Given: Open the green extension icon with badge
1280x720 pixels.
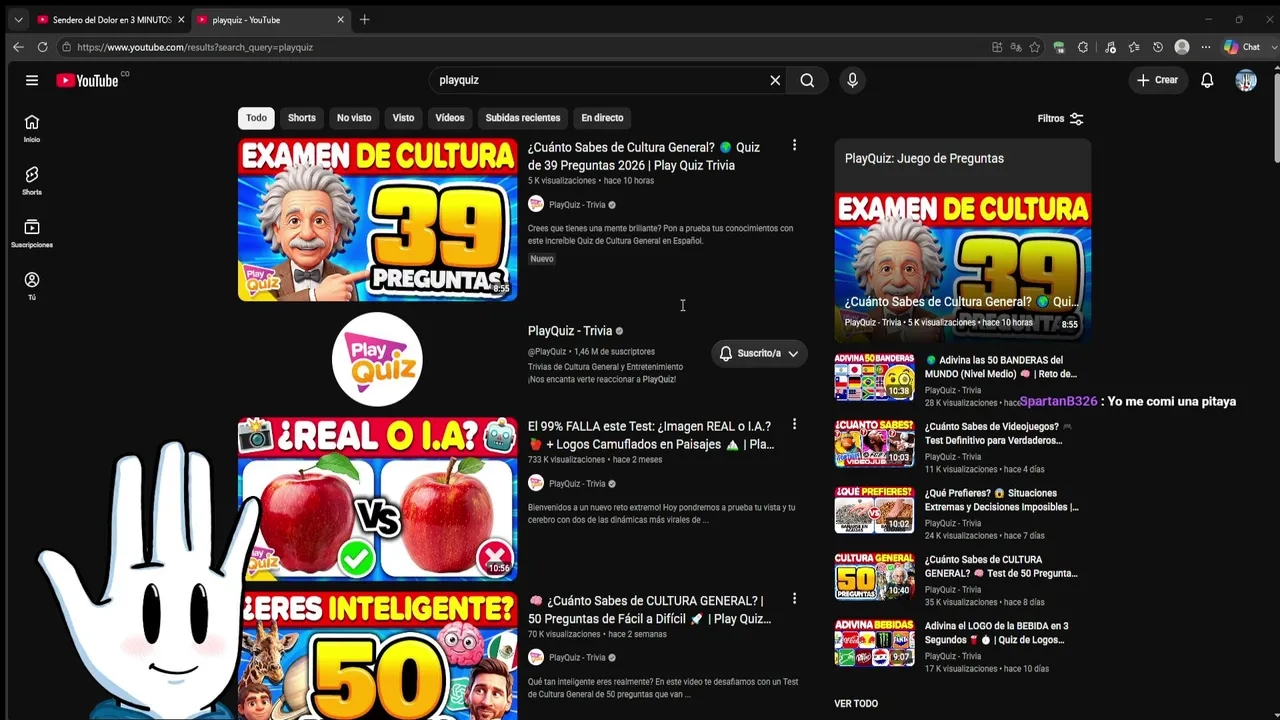Looking at the screenshot, I should [1059, 47].
